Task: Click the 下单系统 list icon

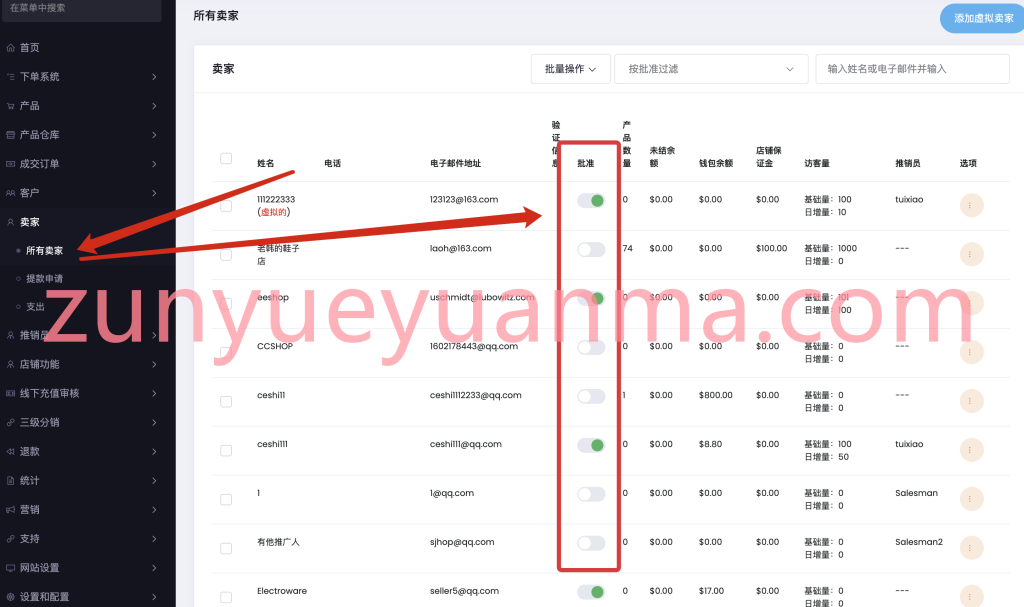Action: (x=10, y=76)
